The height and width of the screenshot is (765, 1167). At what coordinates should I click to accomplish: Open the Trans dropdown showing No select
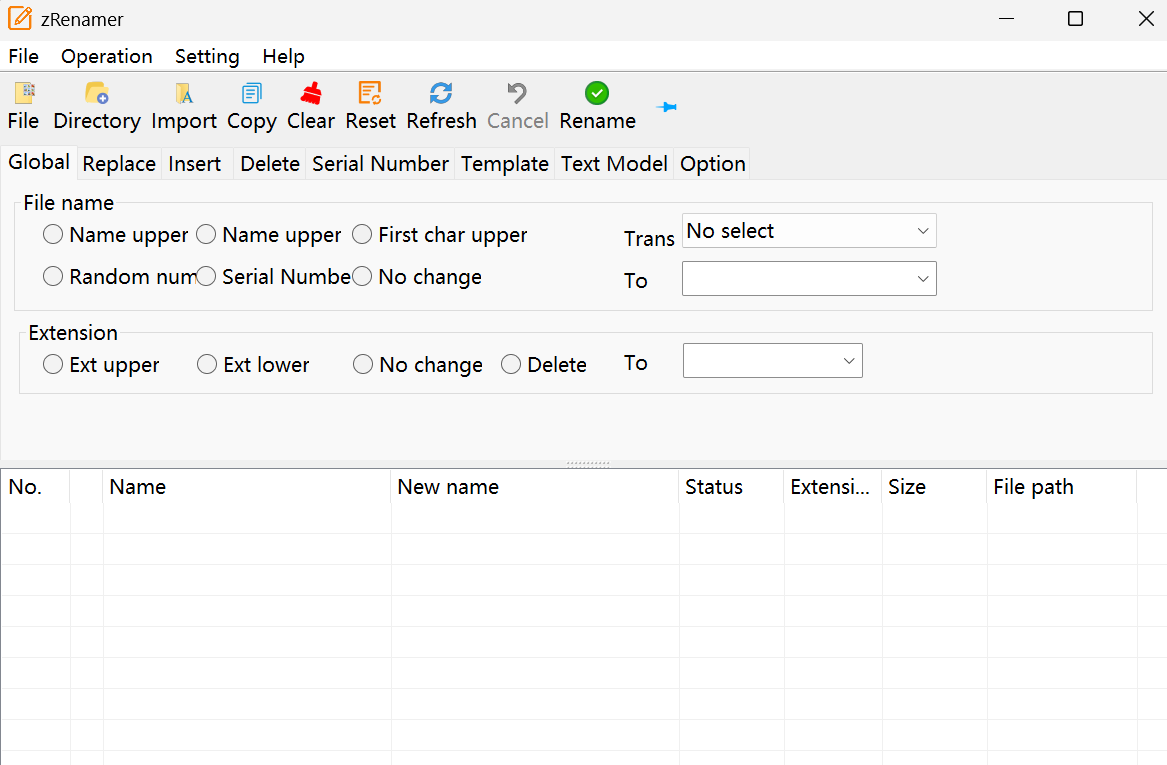(x=808, y=230)
